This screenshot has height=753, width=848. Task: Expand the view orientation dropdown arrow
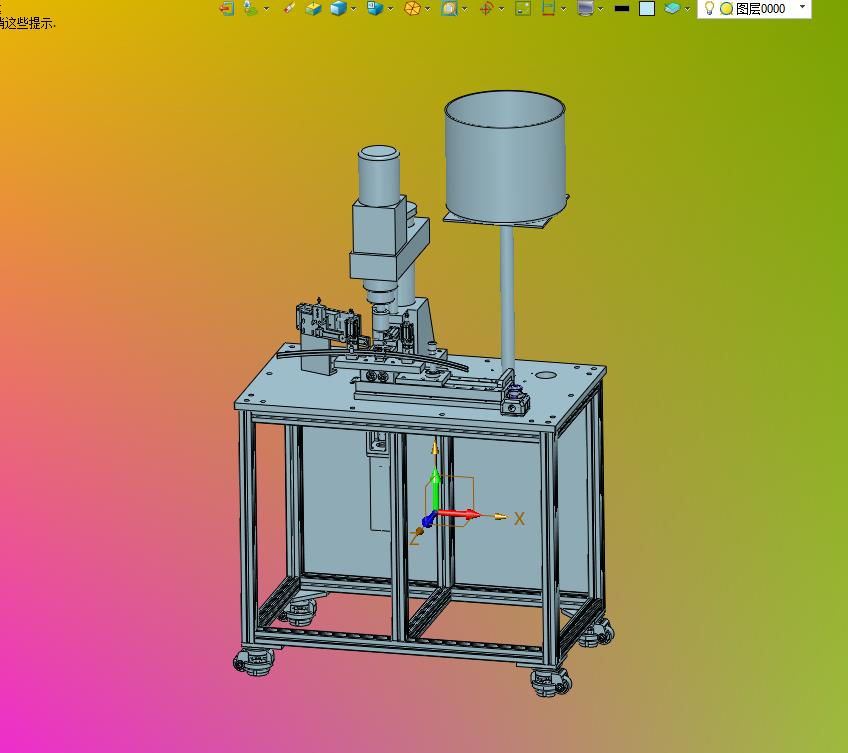tap(390, 9)
